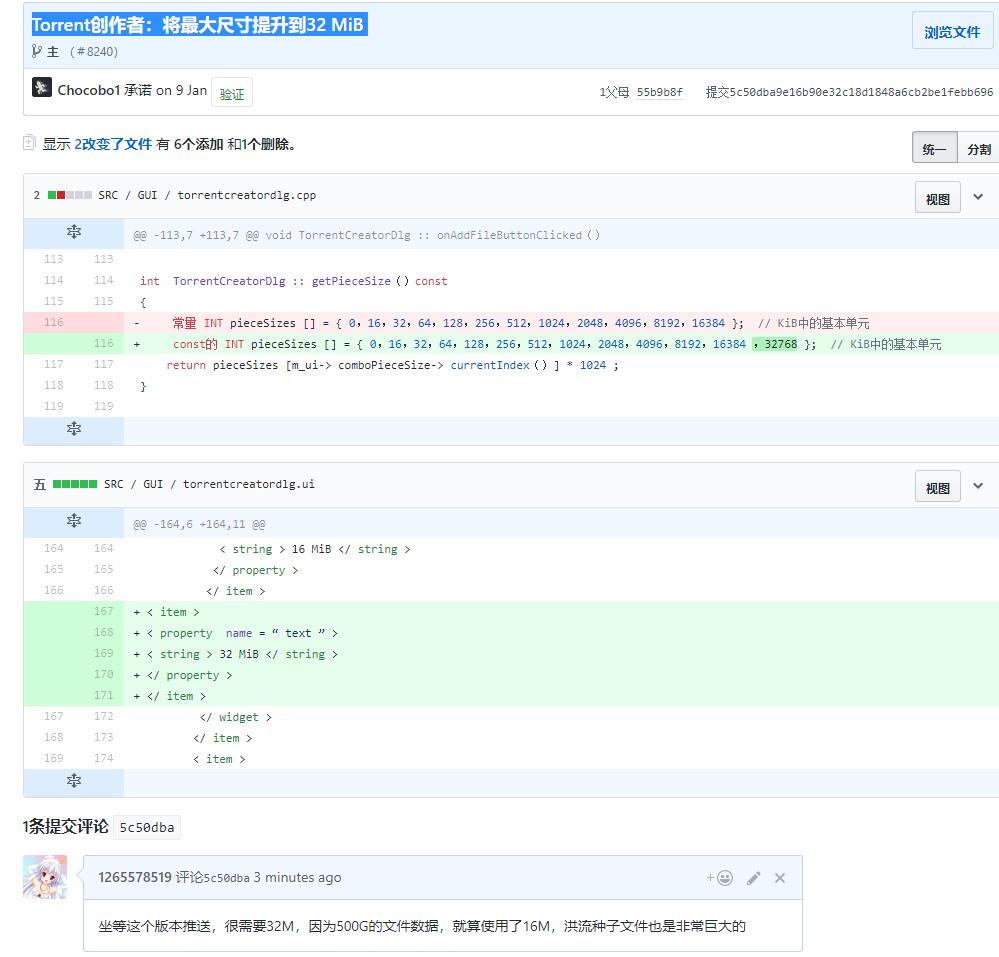Image resolution: width=999 pixels, height=957 pixels.
Task: Open view for torrentcreatordlg.cpp file
Action: click(x=937, y=199)
